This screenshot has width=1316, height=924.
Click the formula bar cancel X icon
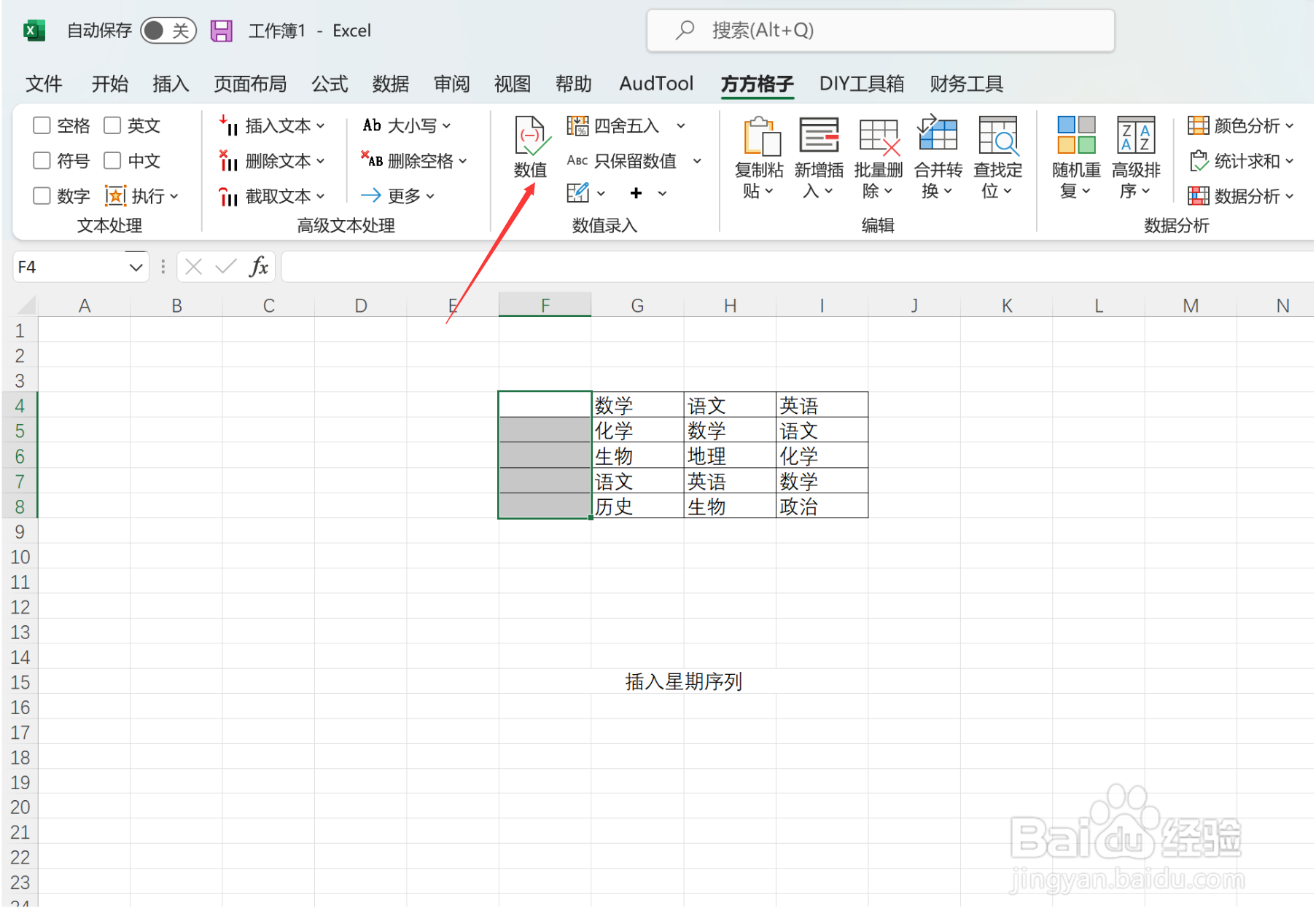tap(193, 267)
